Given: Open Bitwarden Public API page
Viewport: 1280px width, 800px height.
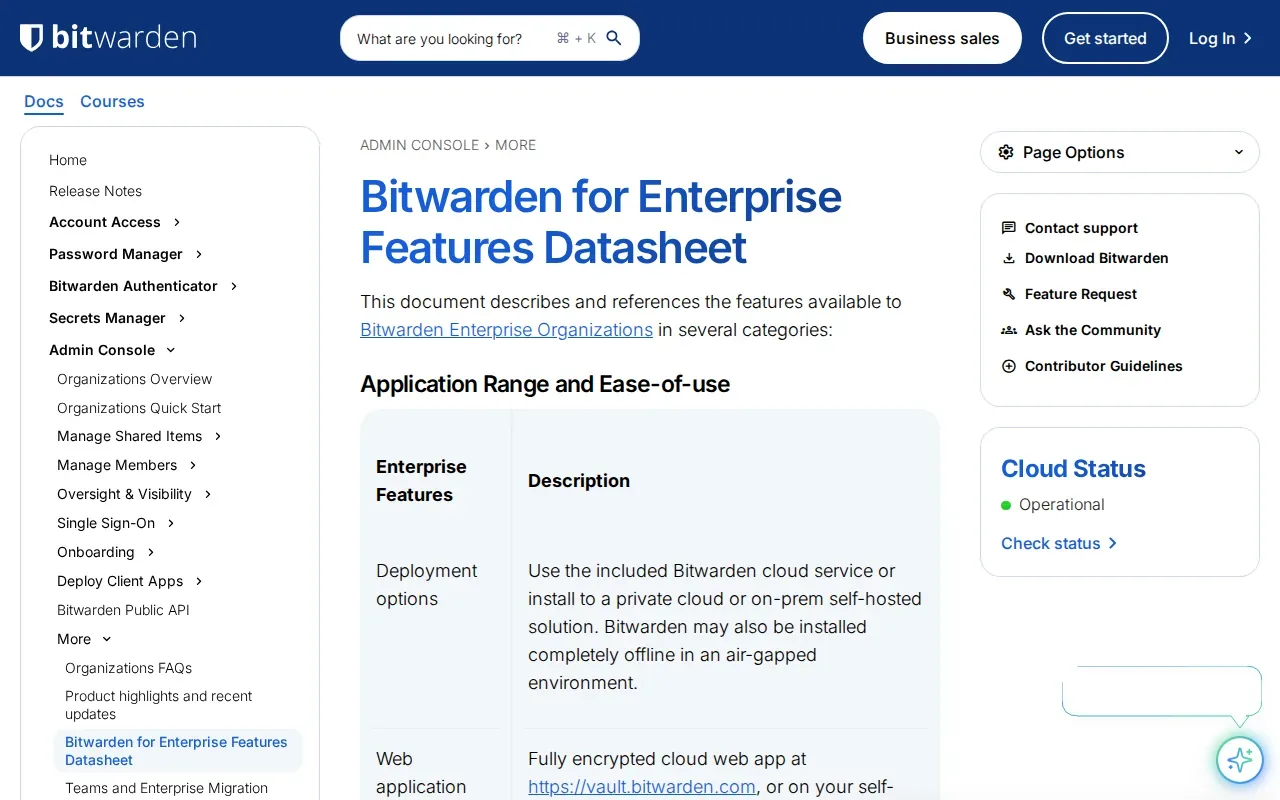Looking at the screenshot, I should [123, 610].
